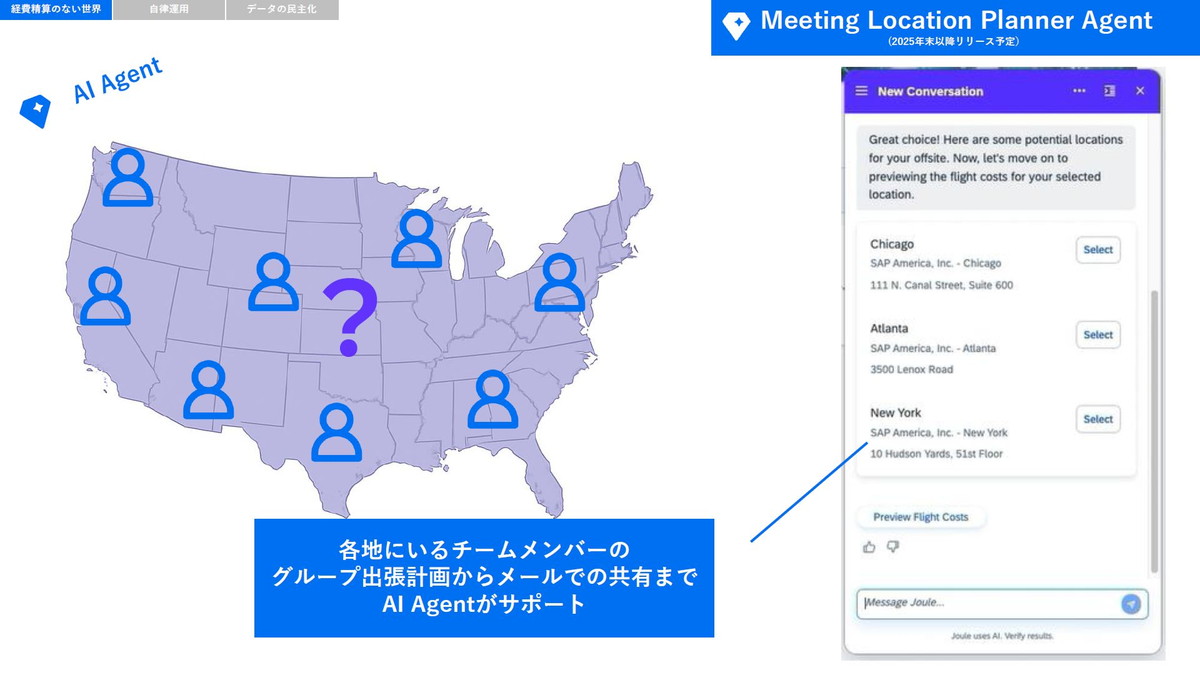Click 'SAP America, Inc. - Chicago' text
This screenshot has height=675, width=1200.
click(x=935, y=264)
